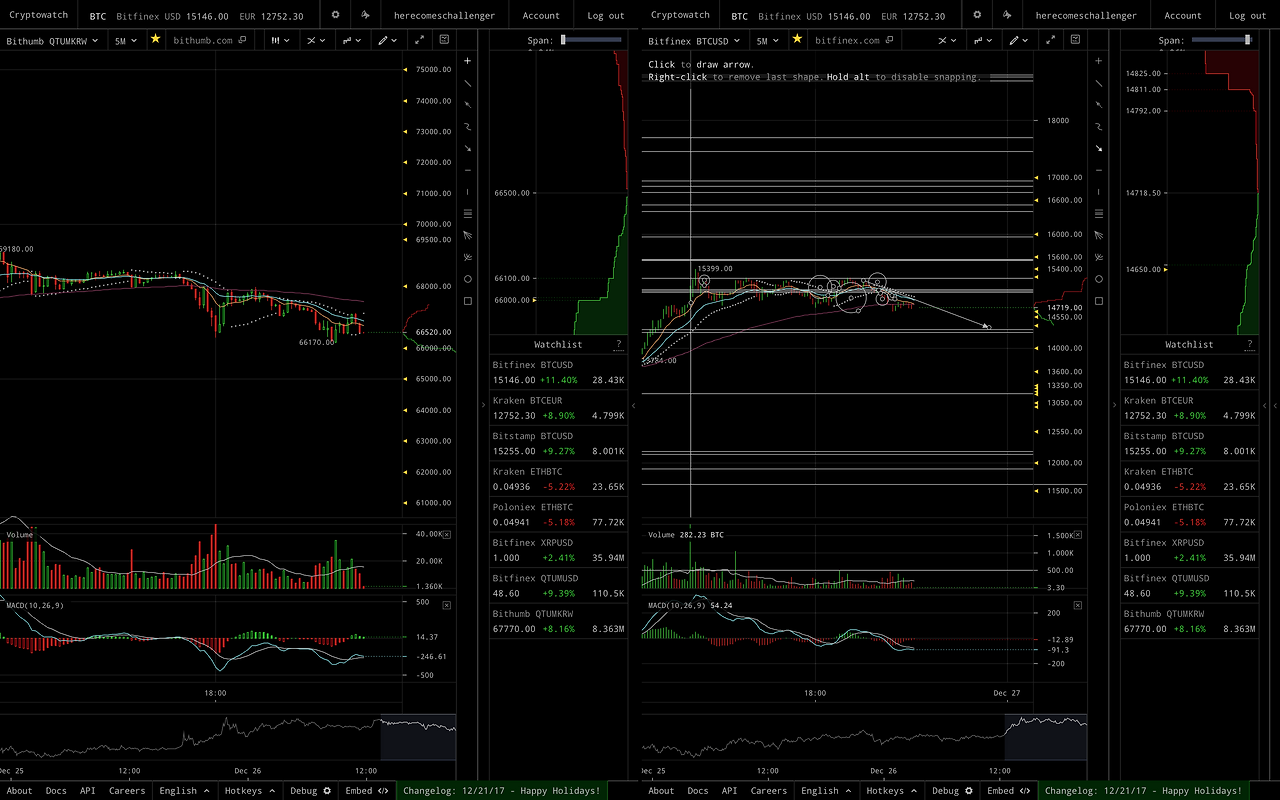Image resolution: width=1280 pixels, height=800 pixels.
Task: Select Poloniex ETHBTC in the right watchlist
Action: coord(1189,515)
